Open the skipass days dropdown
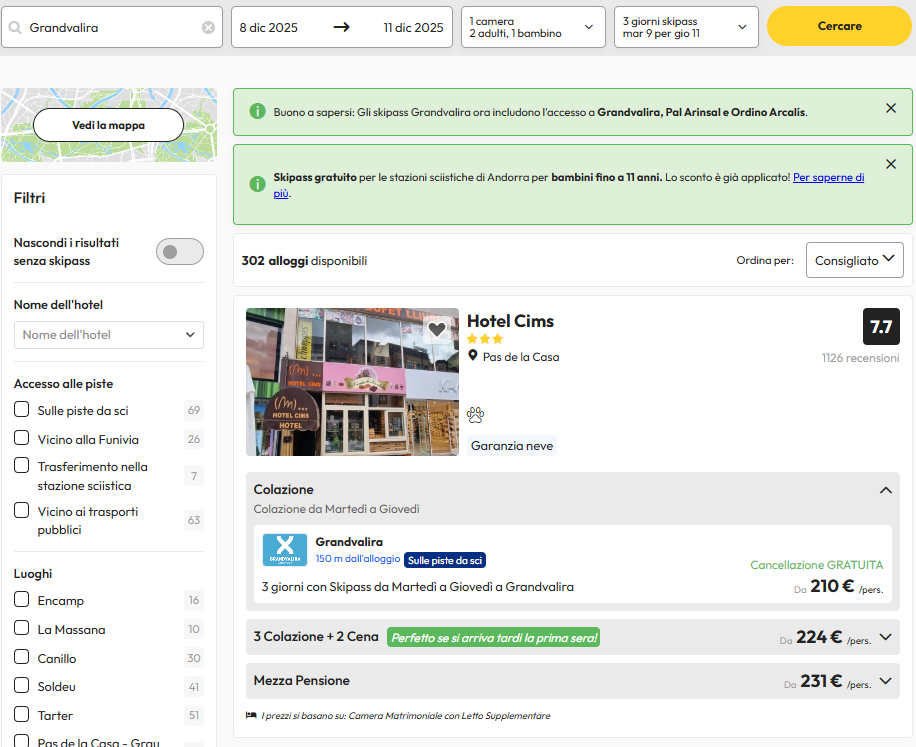 686,27
